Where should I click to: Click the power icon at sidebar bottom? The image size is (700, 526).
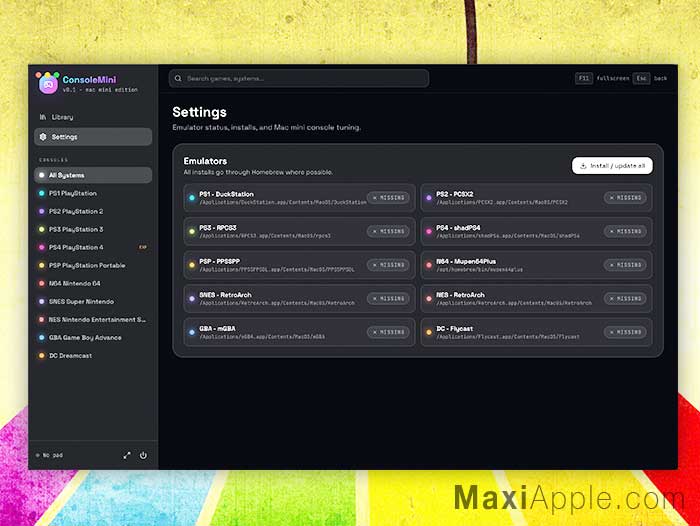click(x=143, y=455)
